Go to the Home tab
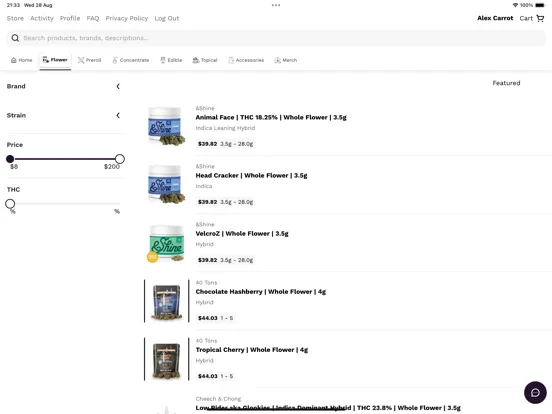The image size is (552, 414). click(x=21, y=60)
